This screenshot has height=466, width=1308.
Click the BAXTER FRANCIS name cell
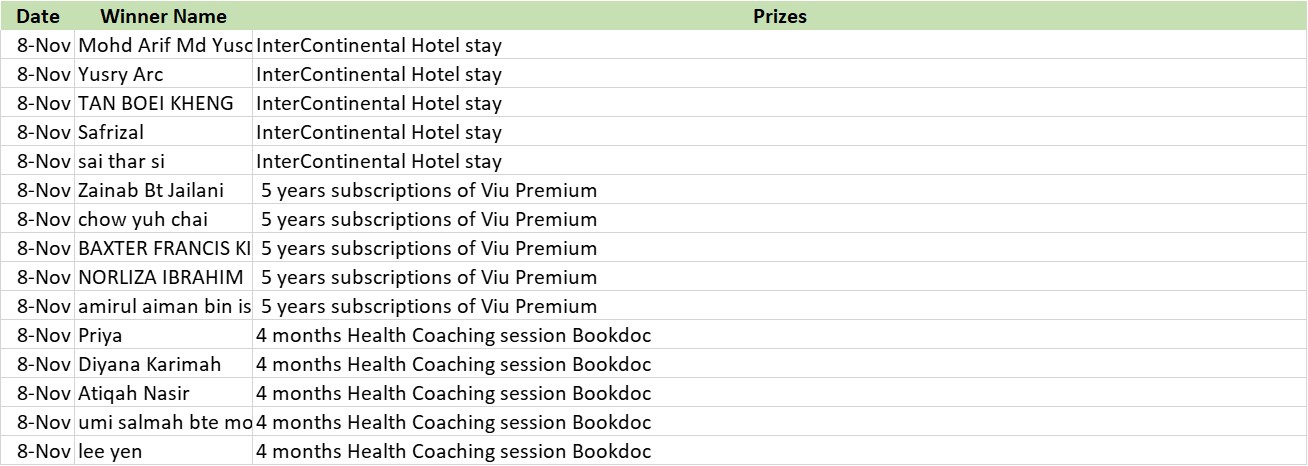[163, 248]
